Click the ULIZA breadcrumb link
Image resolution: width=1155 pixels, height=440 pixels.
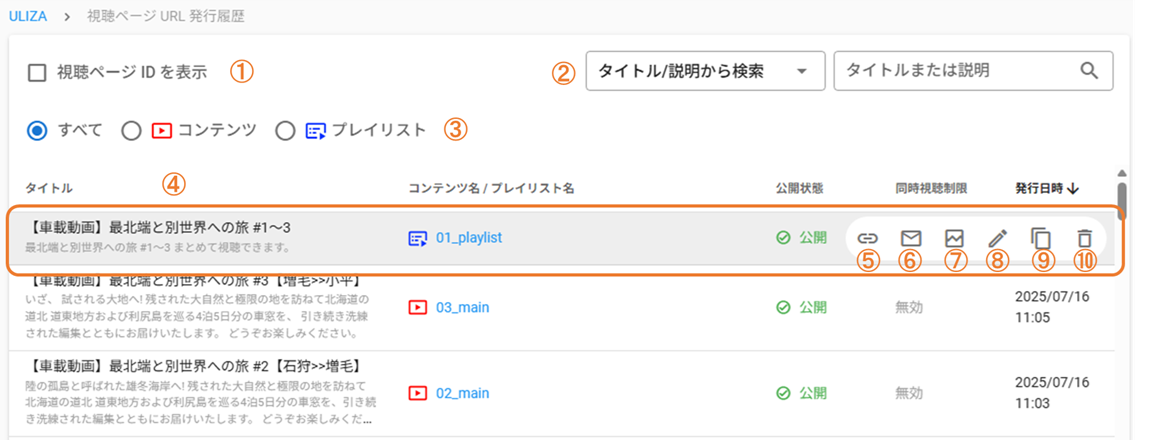pyautogui.click(x=27, y=15)
